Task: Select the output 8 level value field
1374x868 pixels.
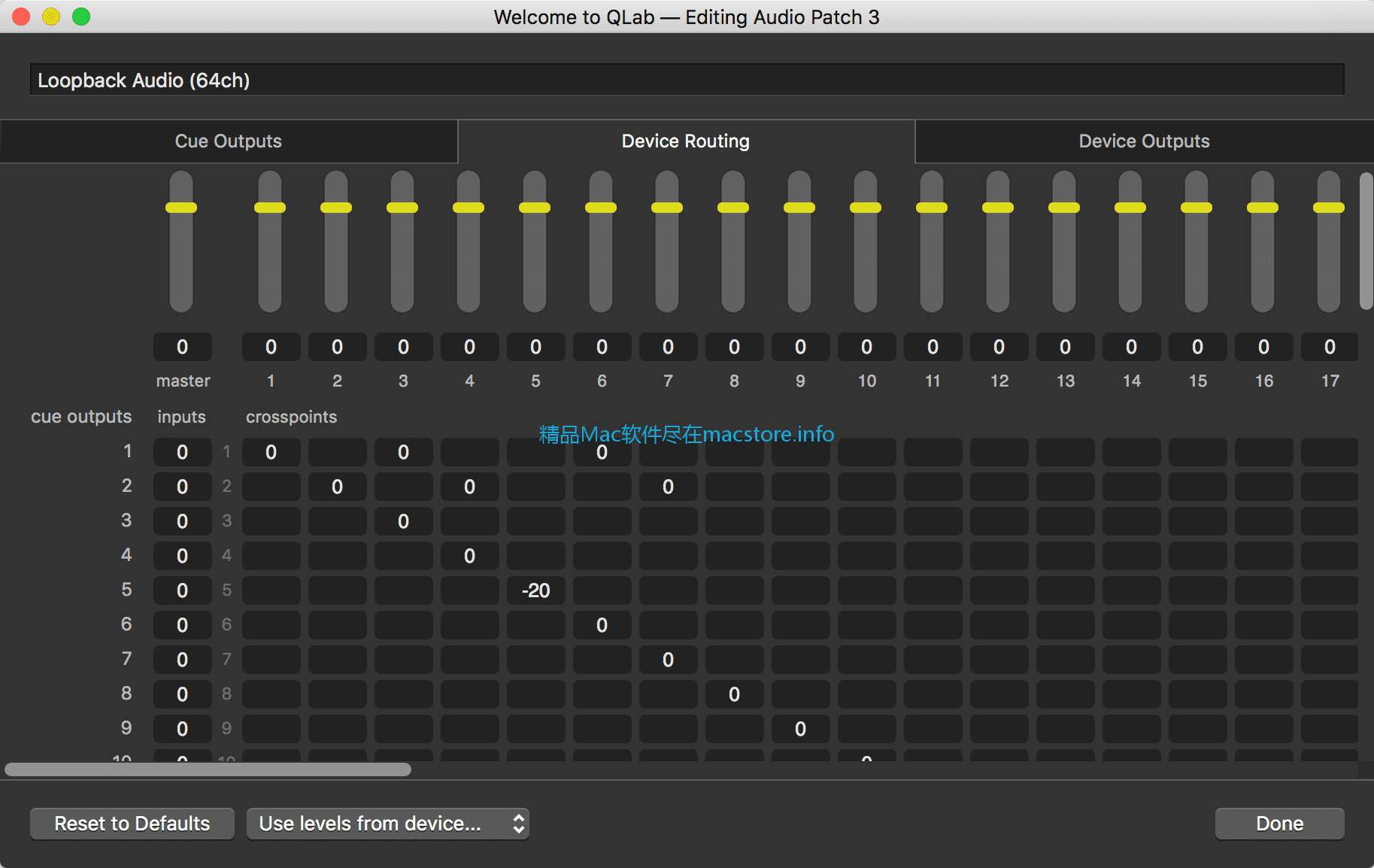Action: [x=734, y=347]
